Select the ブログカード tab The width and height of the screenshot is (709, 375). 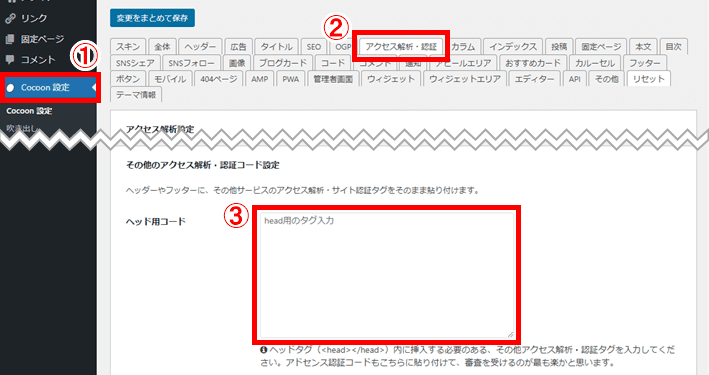point(283,63)
